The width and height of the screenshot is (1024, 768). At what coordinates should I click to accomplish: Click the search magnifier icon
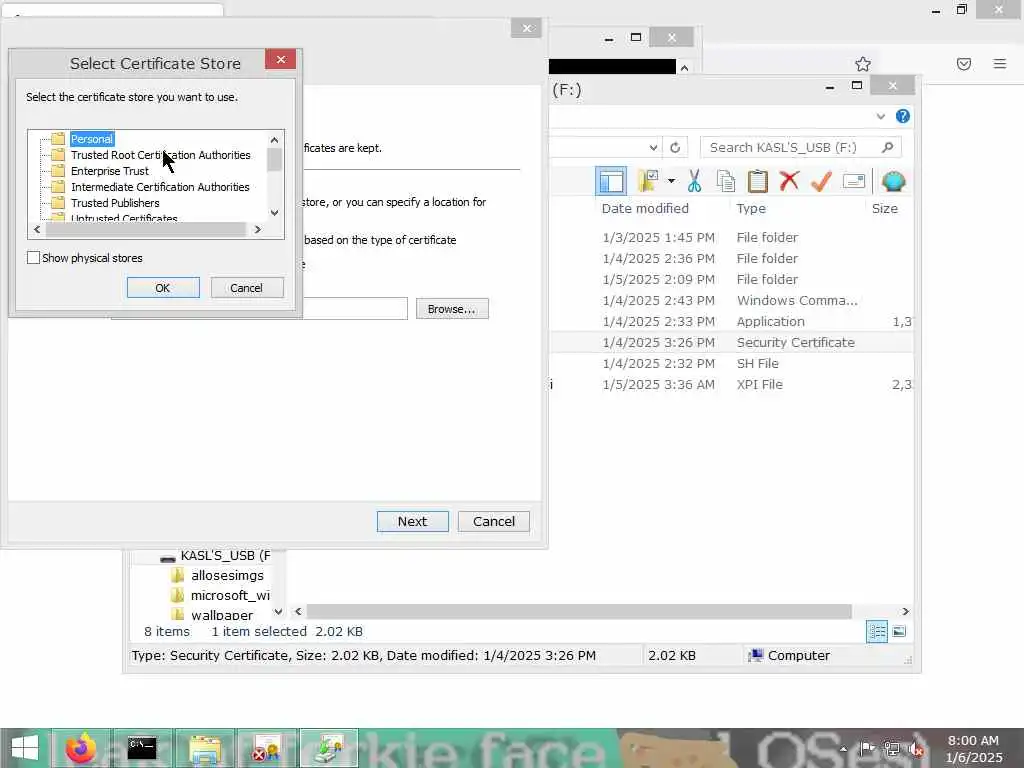(888, 147)
